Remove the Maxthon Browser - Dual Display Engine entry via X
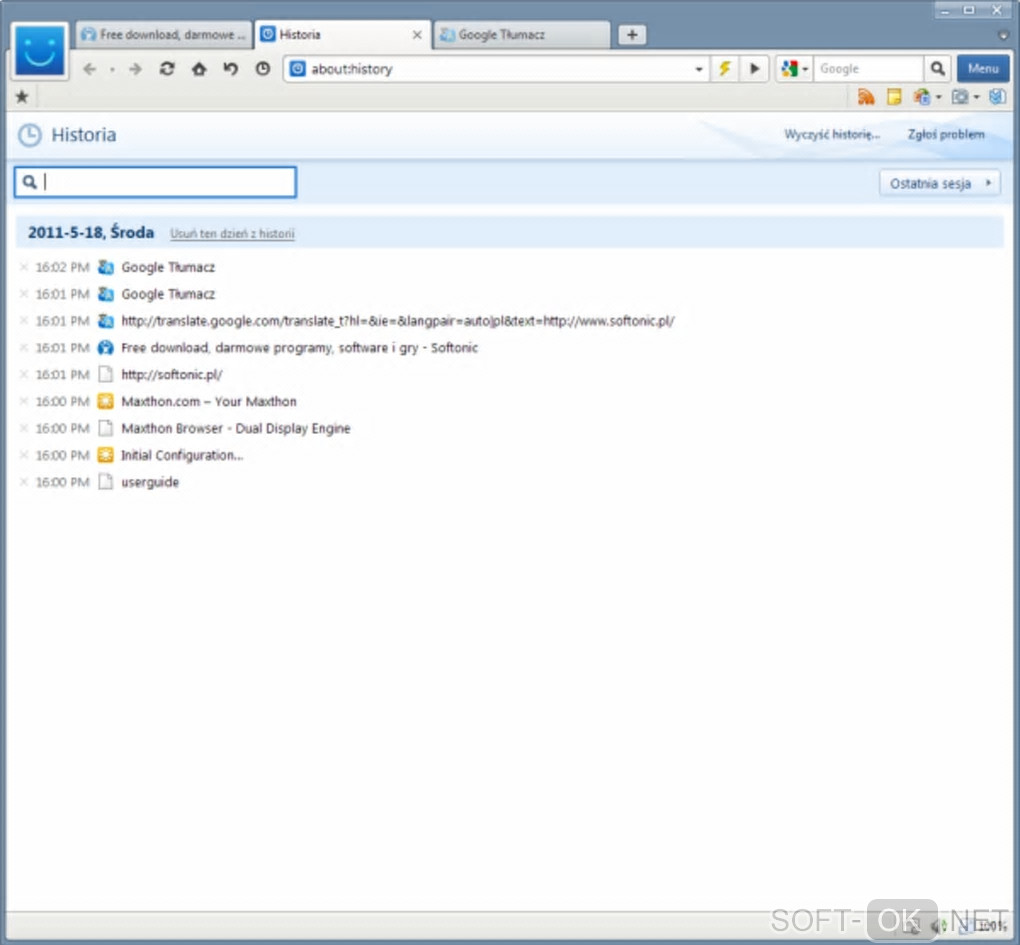The image size is (1020, 945). pos(24,428)
